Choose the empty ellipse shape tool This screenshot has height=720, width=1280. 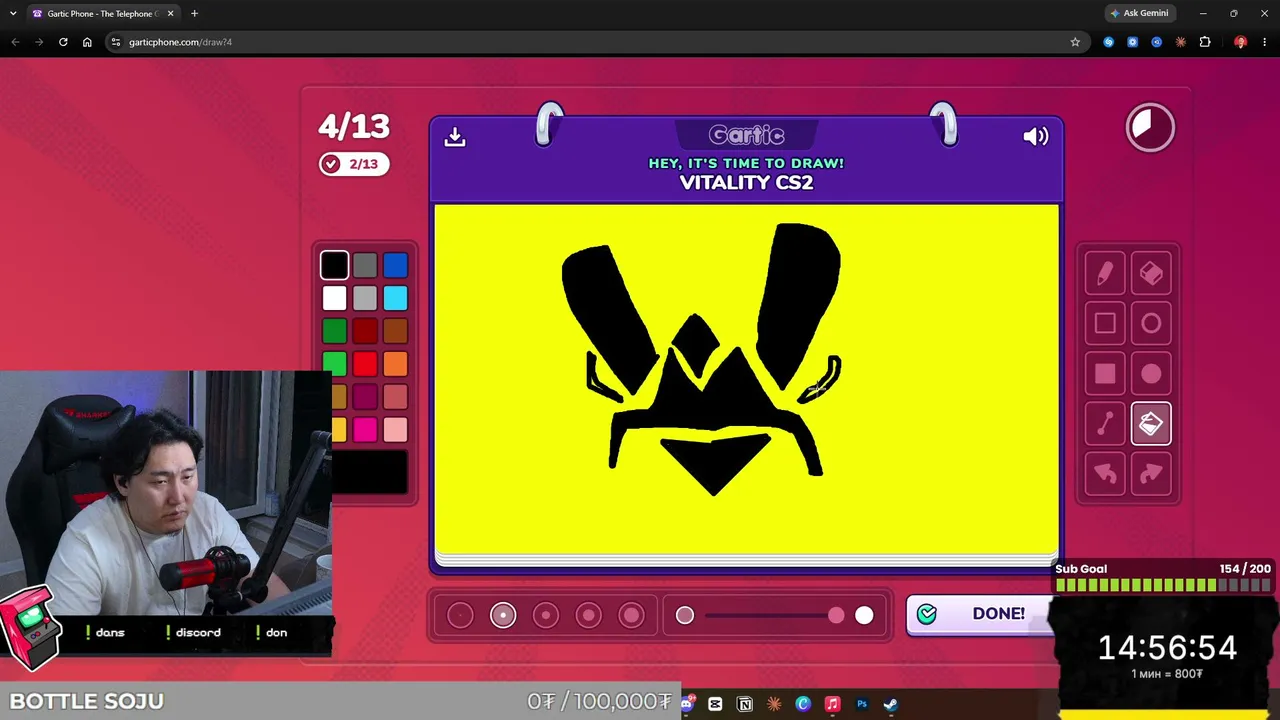[x=1151, y=323]
